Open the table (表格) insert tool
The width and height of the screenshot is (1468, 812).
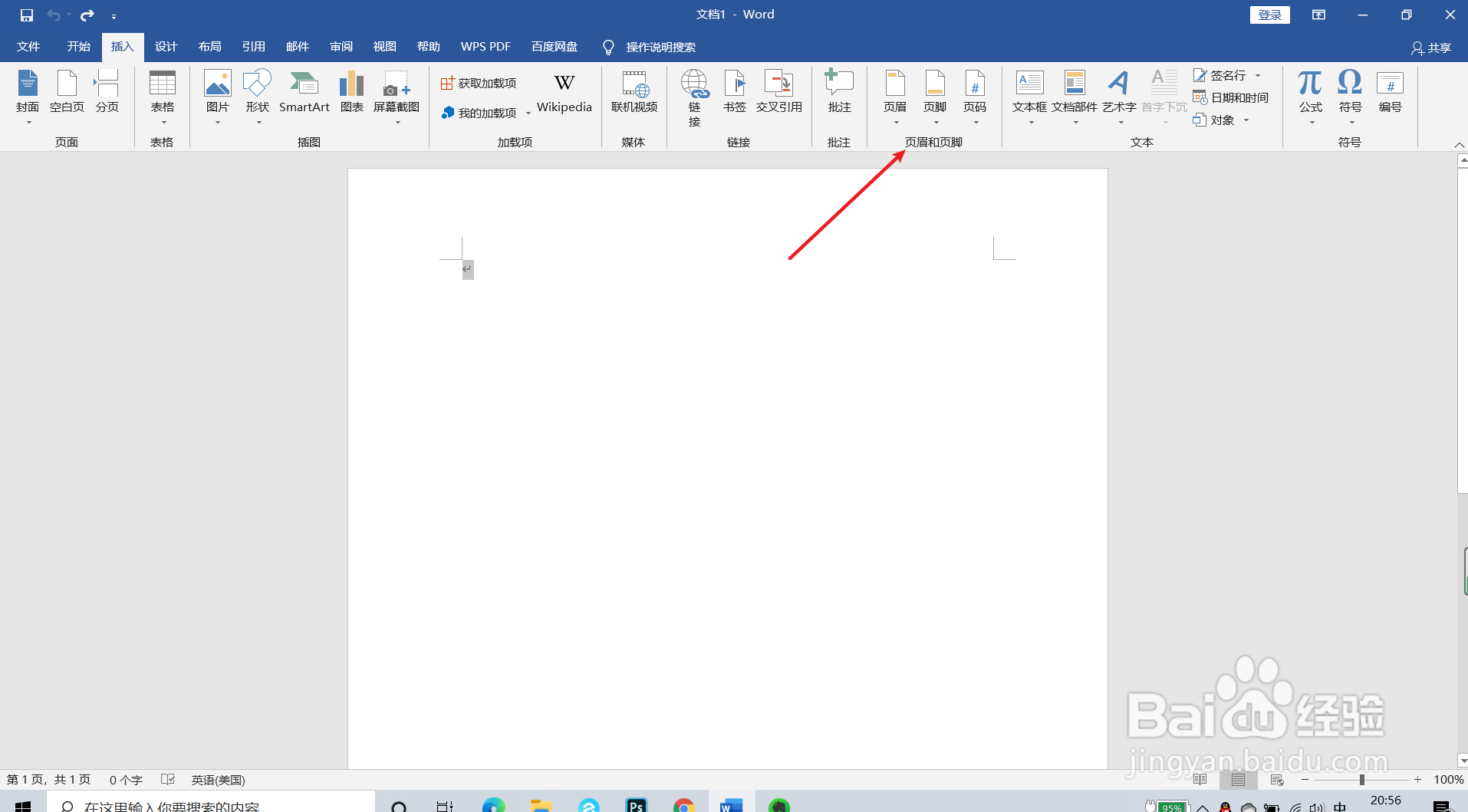pos(162,97)
